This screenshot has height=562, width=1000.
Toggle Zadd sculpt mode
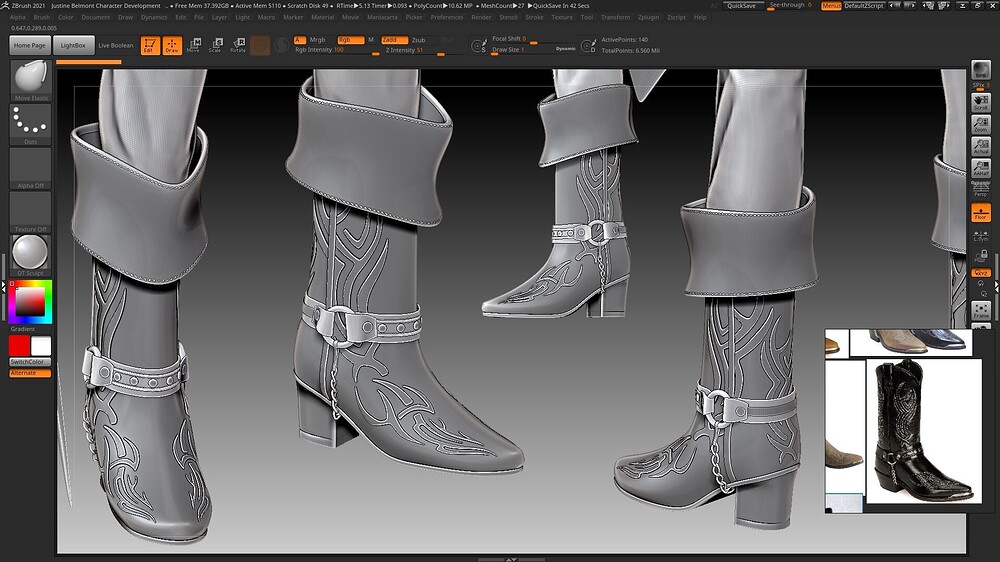pos(394,40)
